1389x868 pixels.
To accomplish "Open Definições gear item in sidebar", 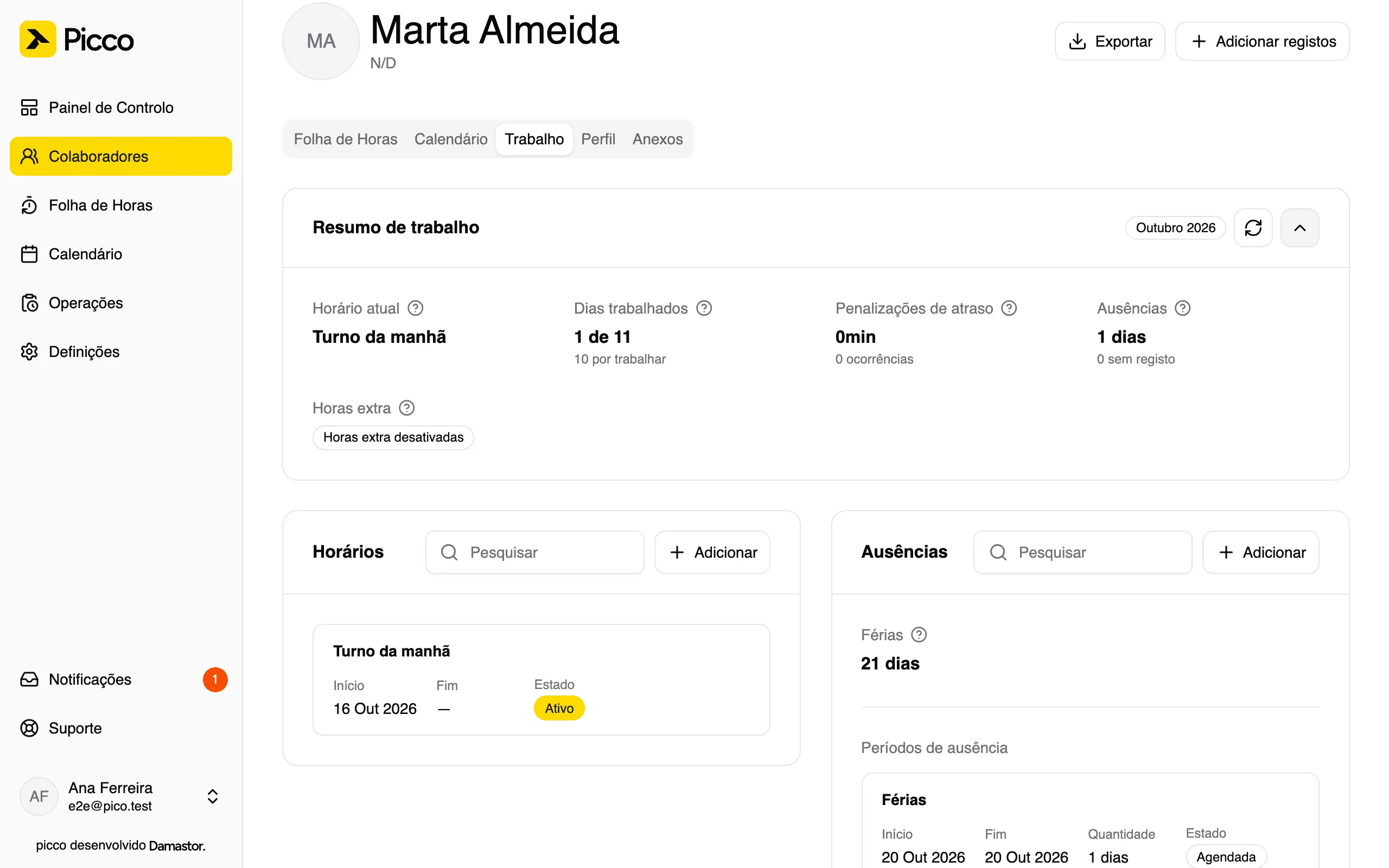I will 120,352.
